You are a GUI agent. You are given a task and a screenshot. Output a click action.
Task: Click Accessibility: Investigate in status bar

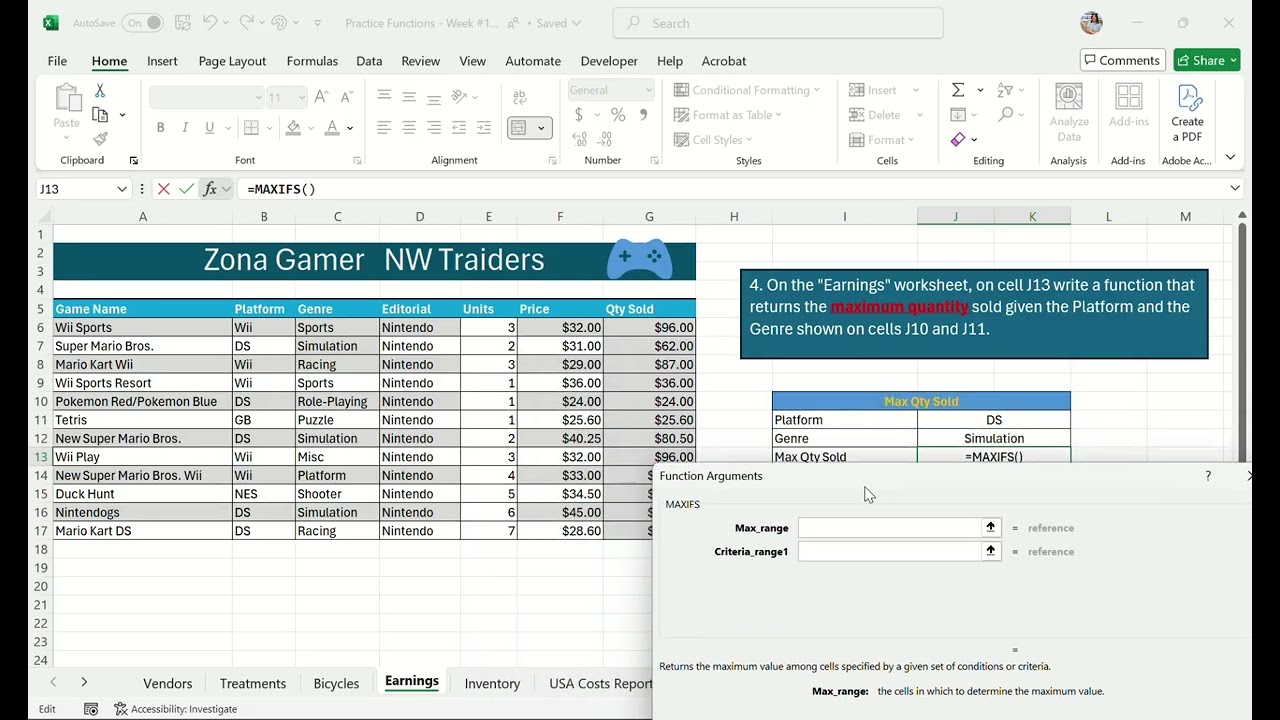pos(175,709)
